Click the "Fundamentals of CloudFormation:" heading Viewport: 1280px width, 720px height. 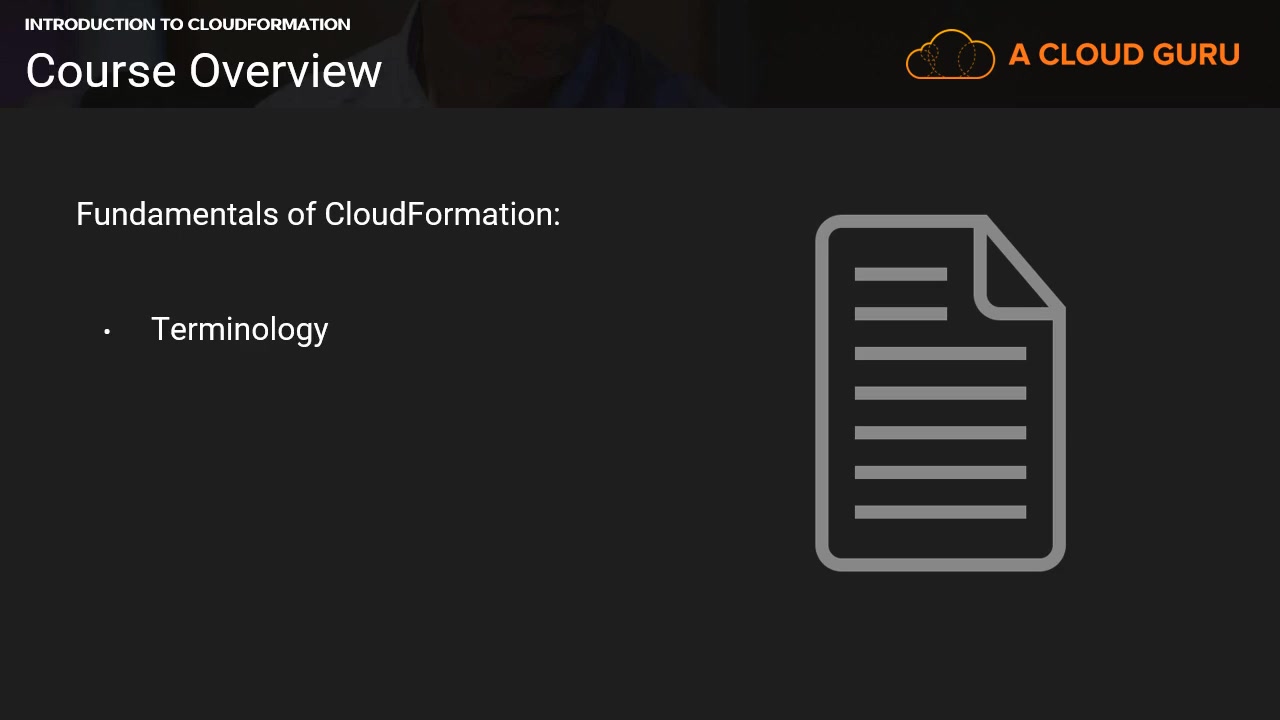pos(318,214)
